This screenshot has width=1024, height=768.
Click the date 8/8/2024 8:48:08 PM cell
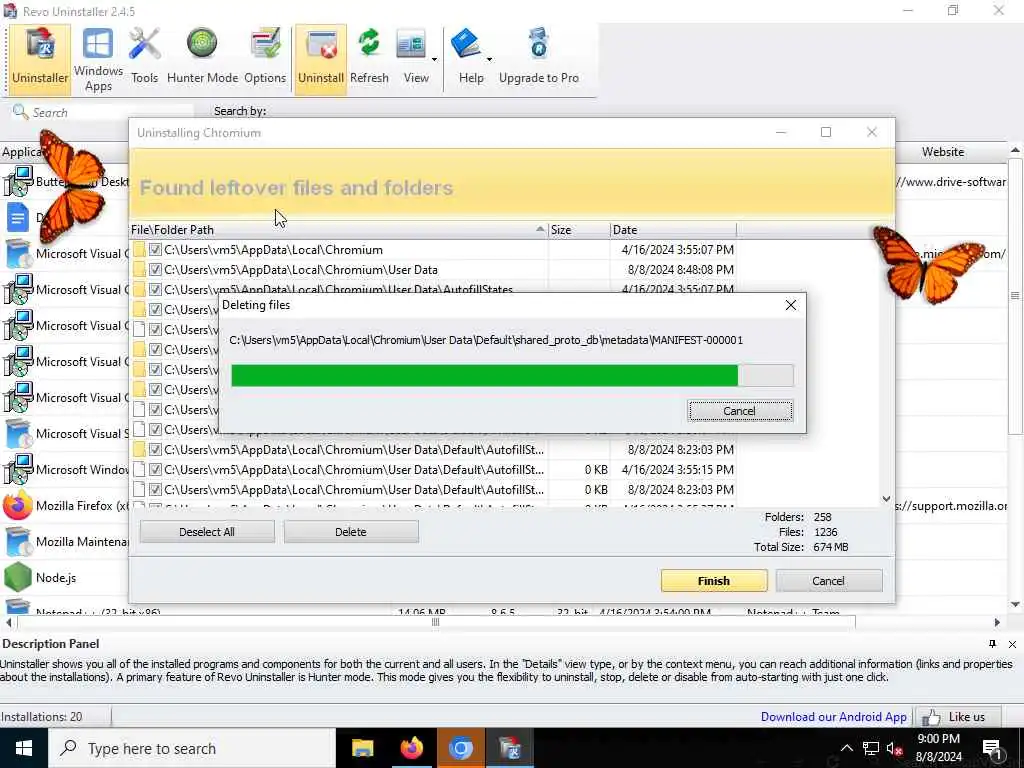pos(680,270)
